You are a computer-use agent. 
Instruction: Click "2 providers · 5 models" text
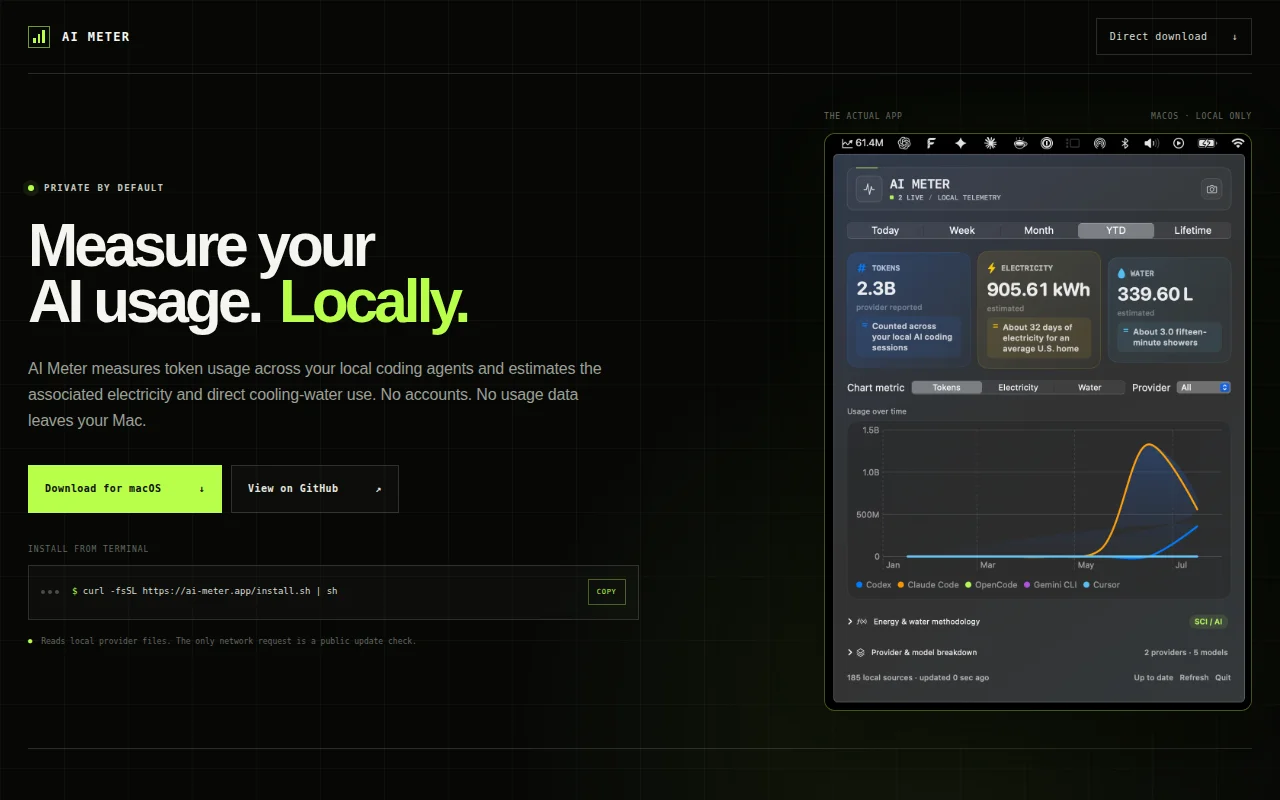point(1186,652)
